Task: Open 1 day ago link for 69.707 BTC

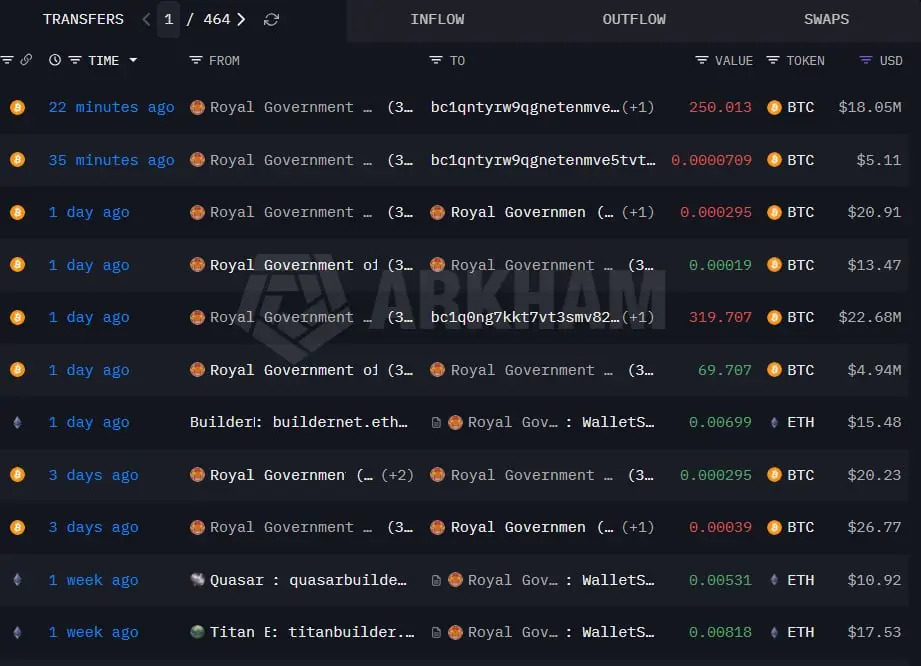Action: point(89,371)
